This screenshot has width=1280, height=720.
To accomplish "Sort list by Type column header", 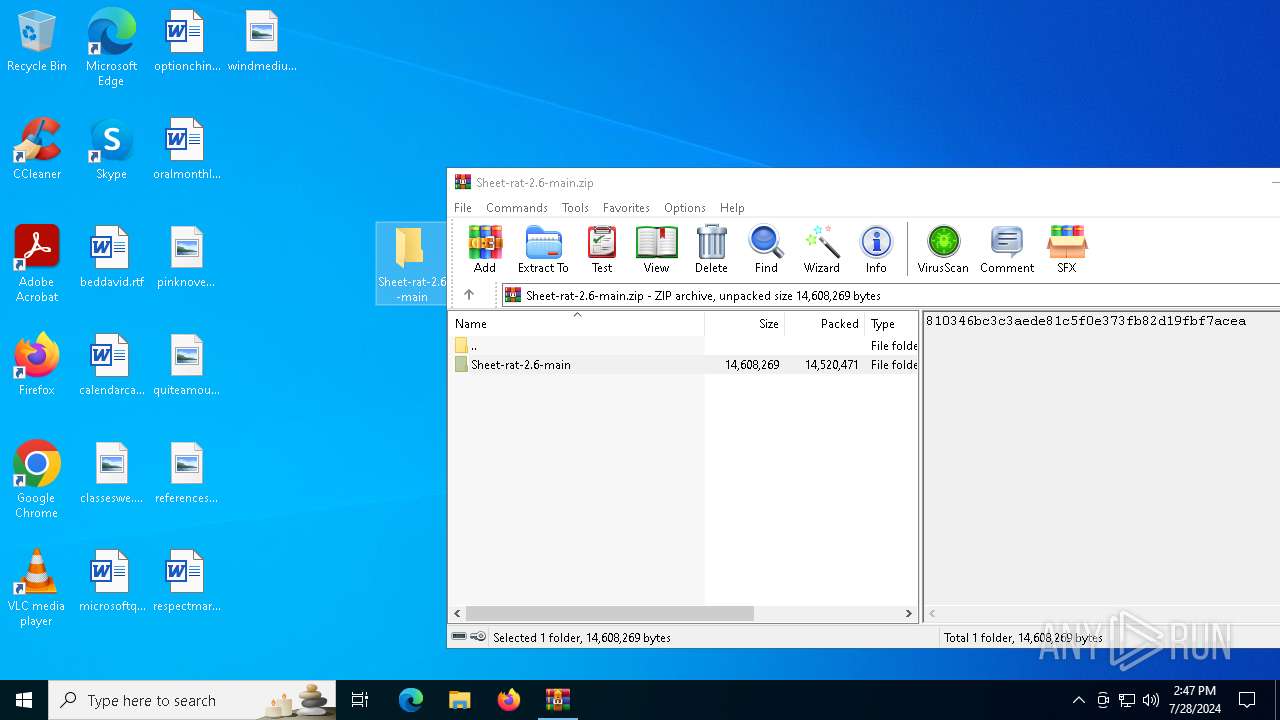I will coord(892,324).
